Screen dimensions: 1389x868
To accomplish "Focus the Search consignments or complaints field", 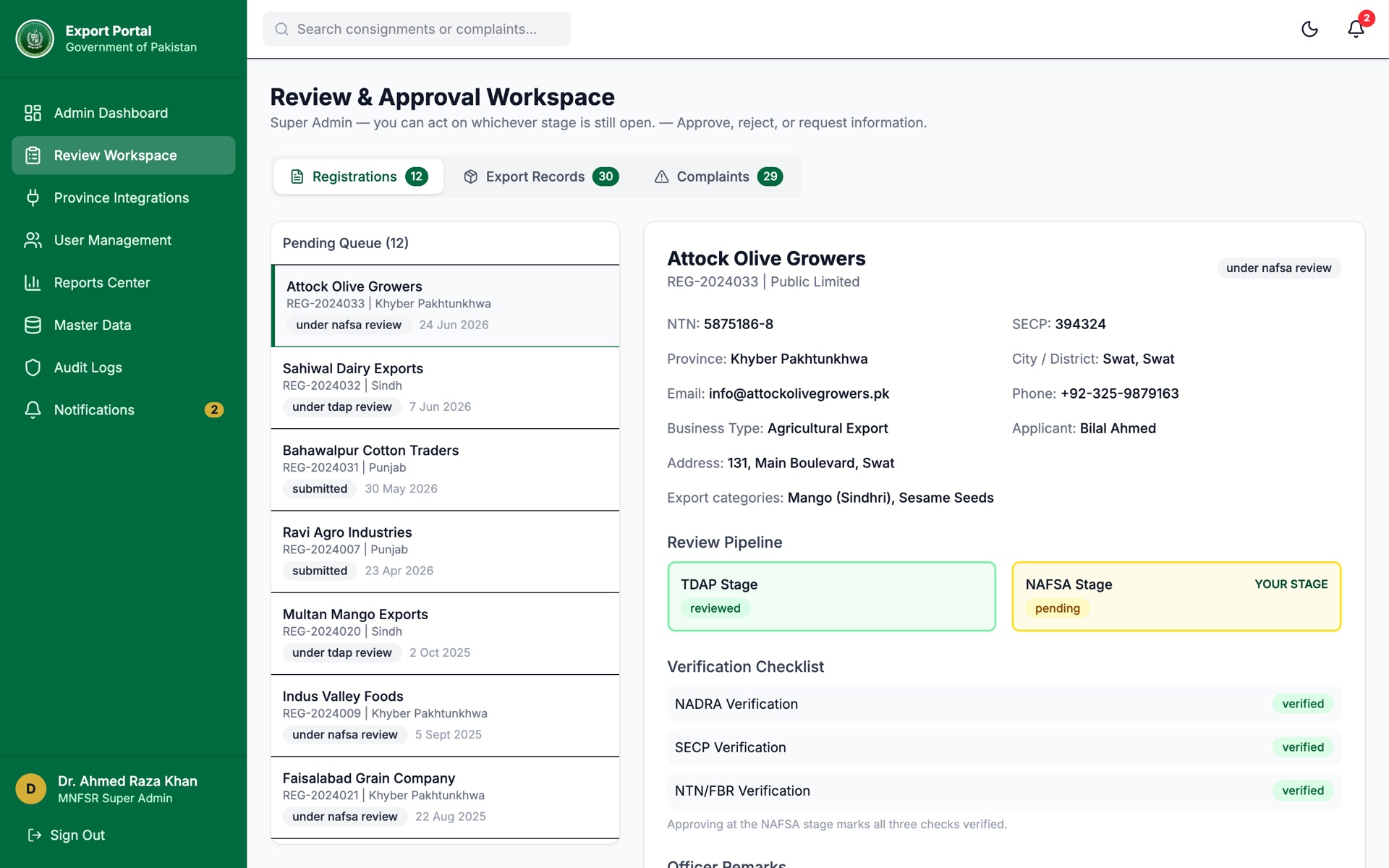I will coord(417,29).
